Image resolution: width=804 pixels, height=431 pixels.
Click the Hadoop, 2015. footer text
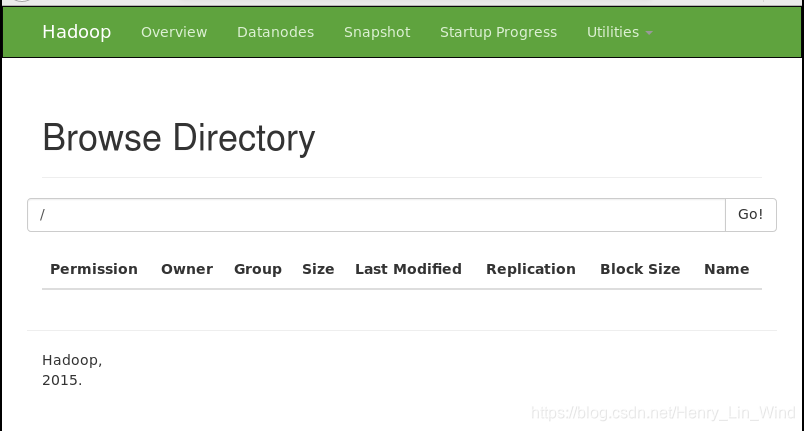point(72,370)
